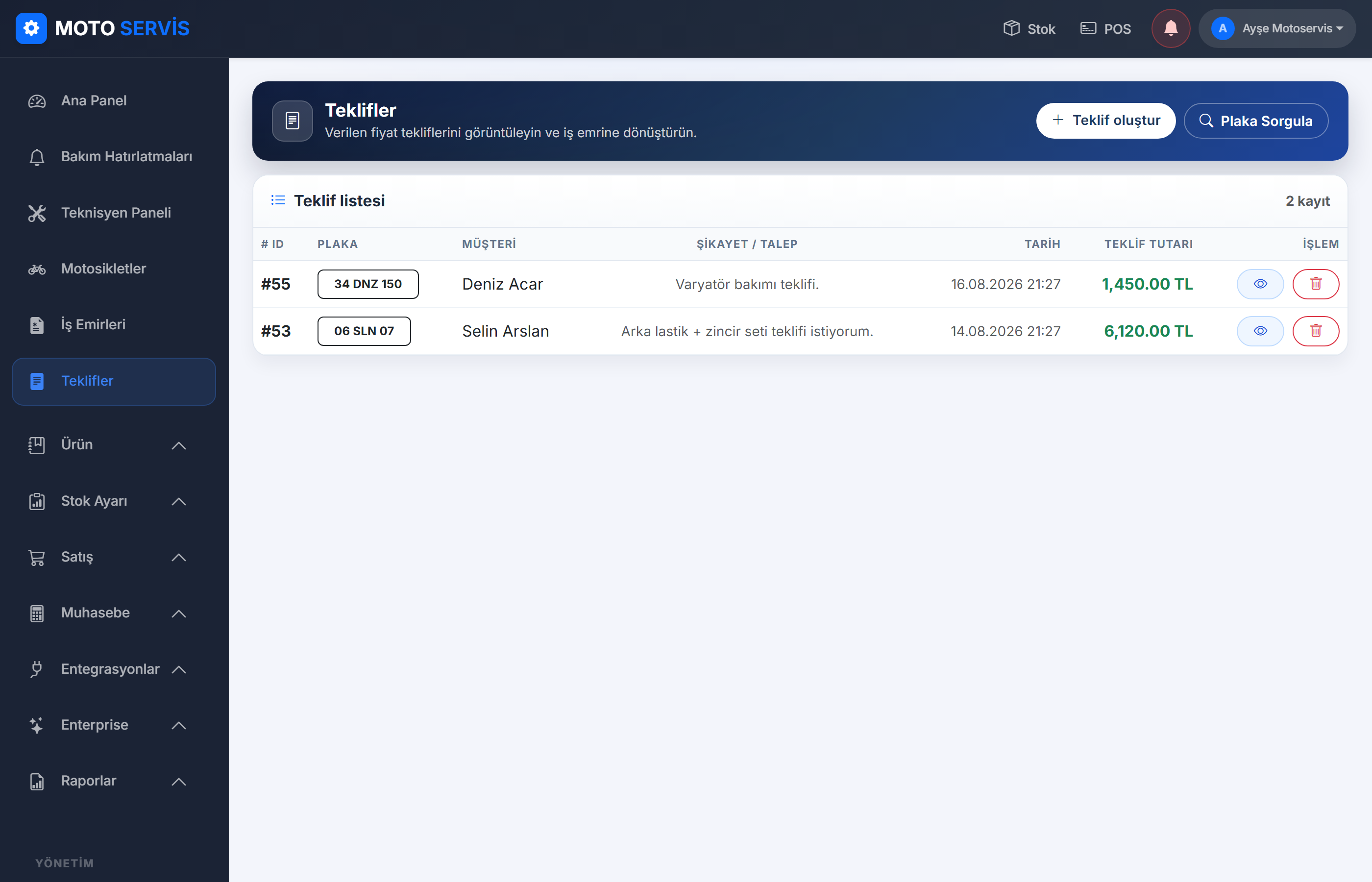Expand the Muhasebe chevron
This screenshot has width=1372, height=882.
click(x=179, y=613)
